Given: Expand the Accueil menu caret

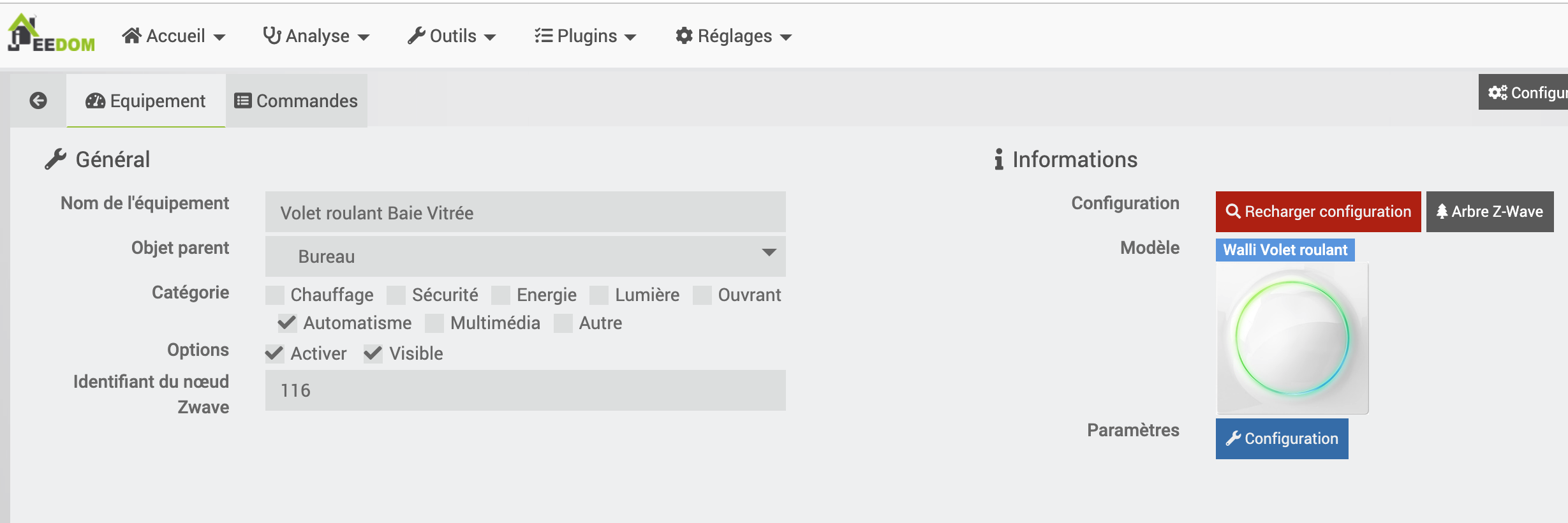Looking at the screenshot, I should tap(219, 38).
